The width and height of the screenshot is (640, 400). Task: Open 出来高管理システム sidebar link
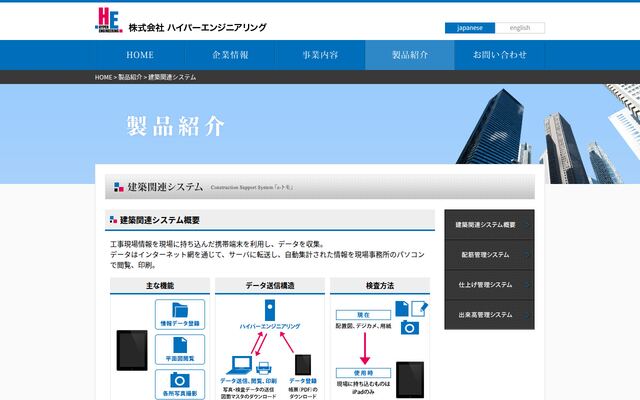[x=489, y=315]
